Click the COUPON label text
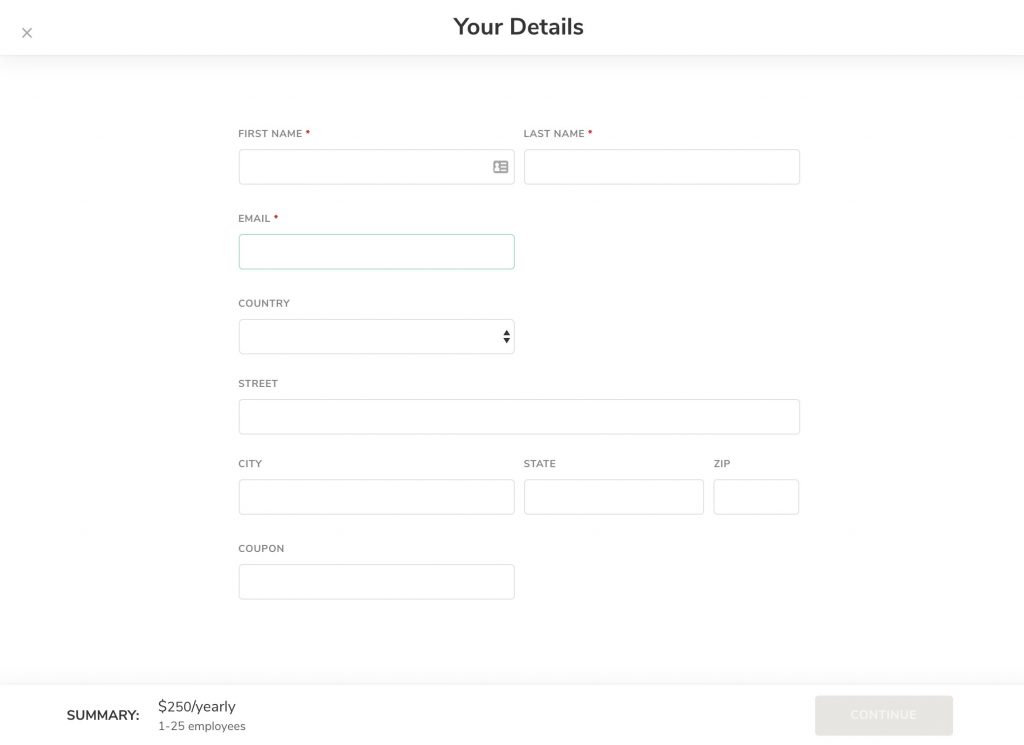 click(261, 549)
